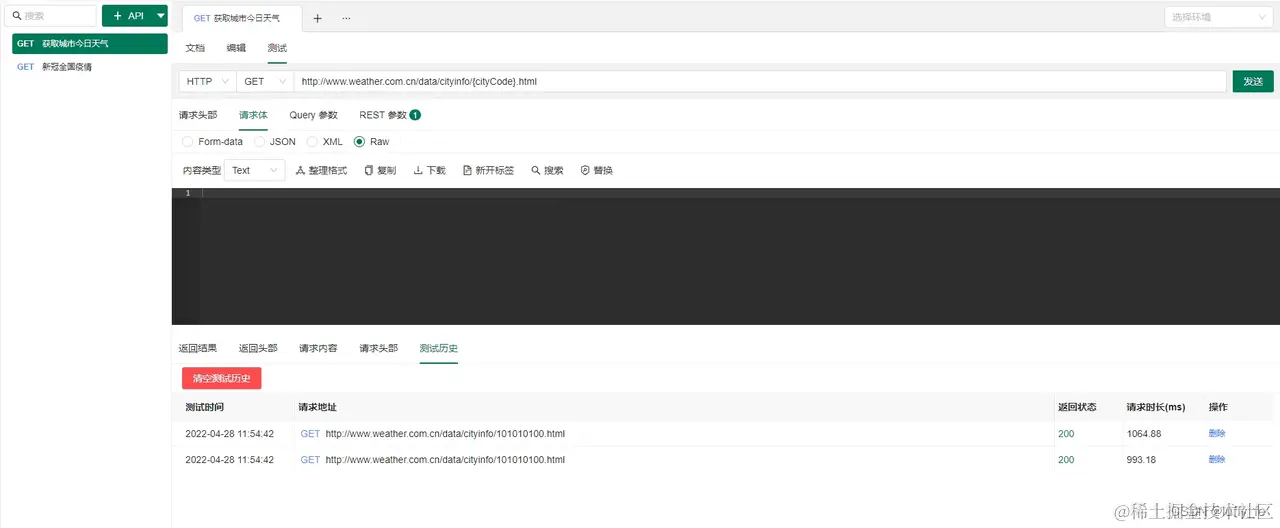
Task: Click the 返回状态 column header
Action: tap(1077, 407)
